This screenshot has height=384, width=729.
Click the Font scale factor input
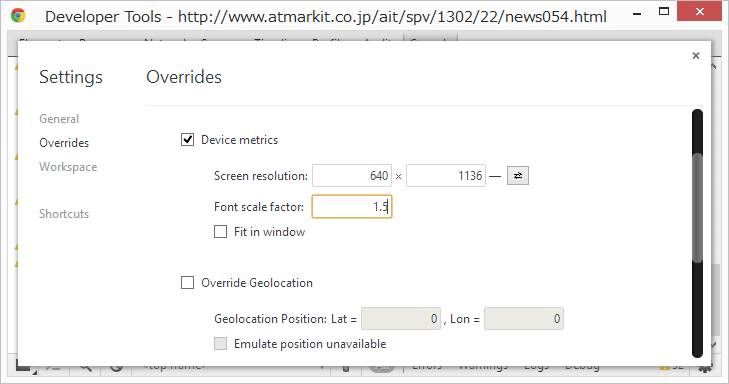point(352,206)
